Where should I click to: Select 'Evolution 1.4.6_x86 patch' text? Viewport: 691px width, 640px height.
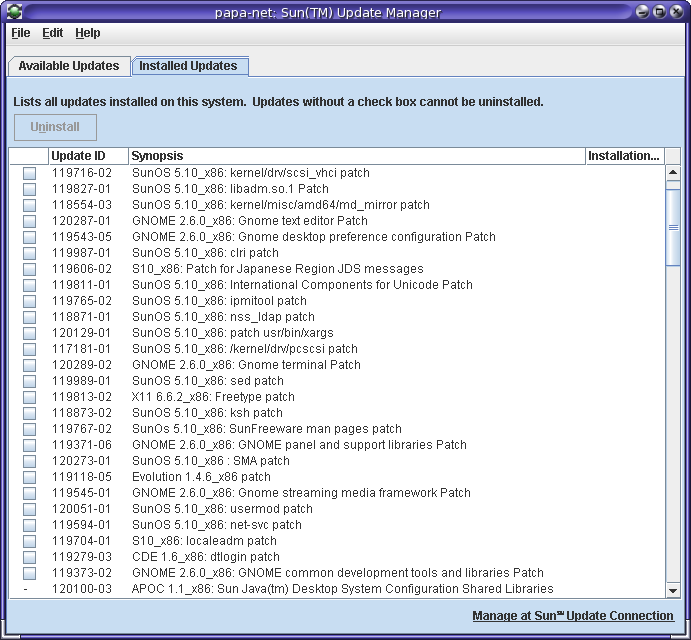coord(201,477)
